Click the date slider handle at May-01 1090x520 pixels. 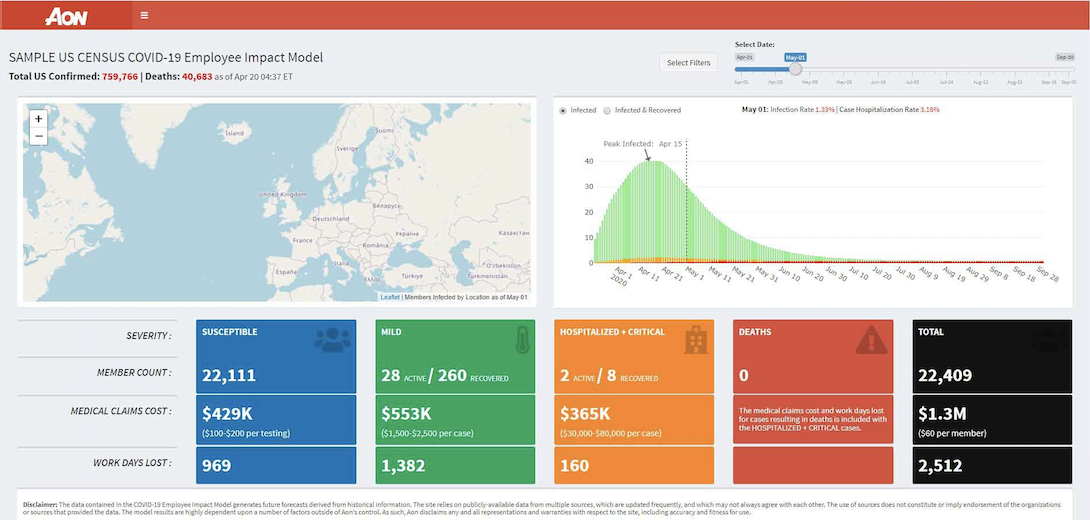[796, 69]
